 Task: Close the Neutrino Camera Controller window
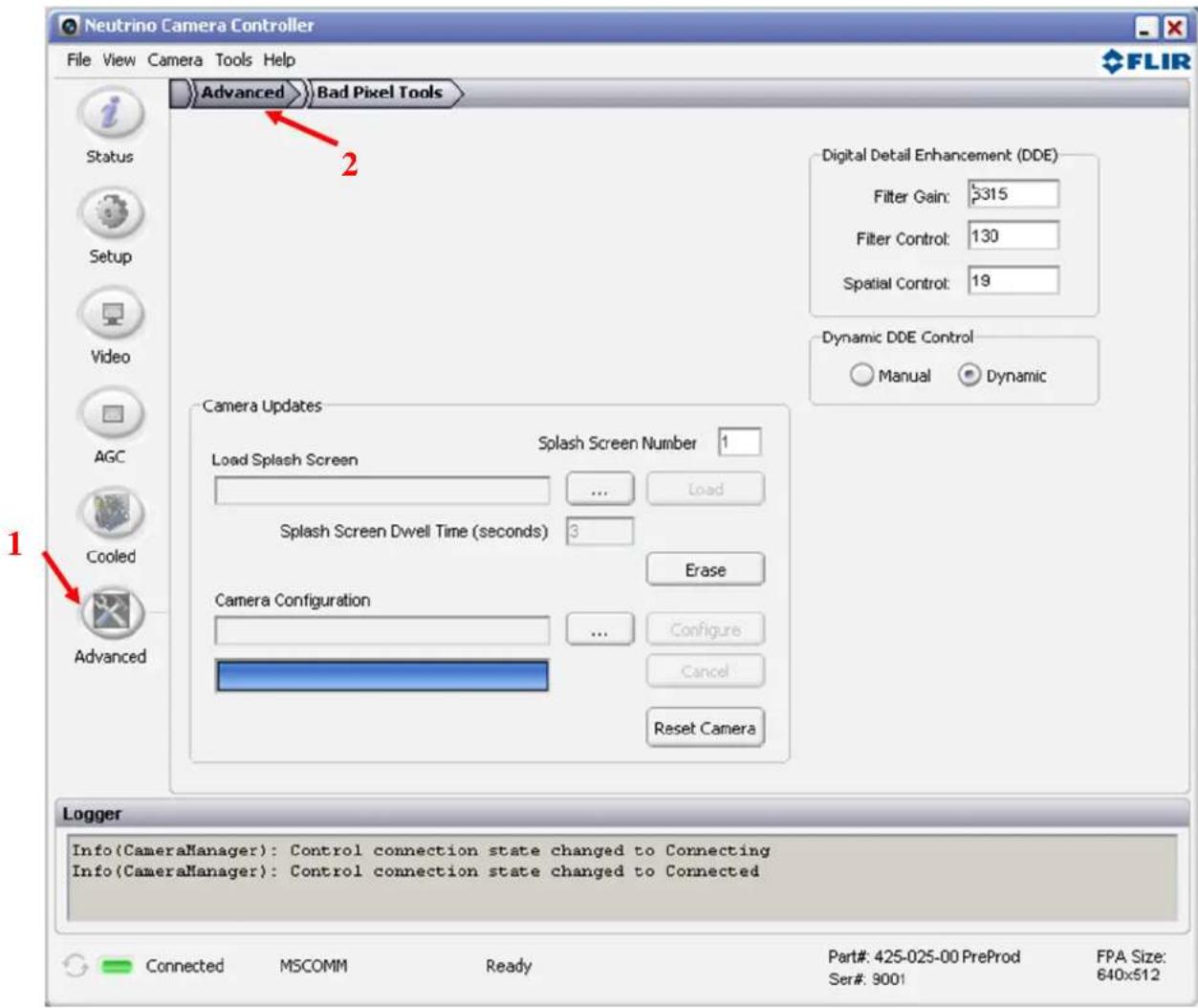click(x=1173, y=28)
